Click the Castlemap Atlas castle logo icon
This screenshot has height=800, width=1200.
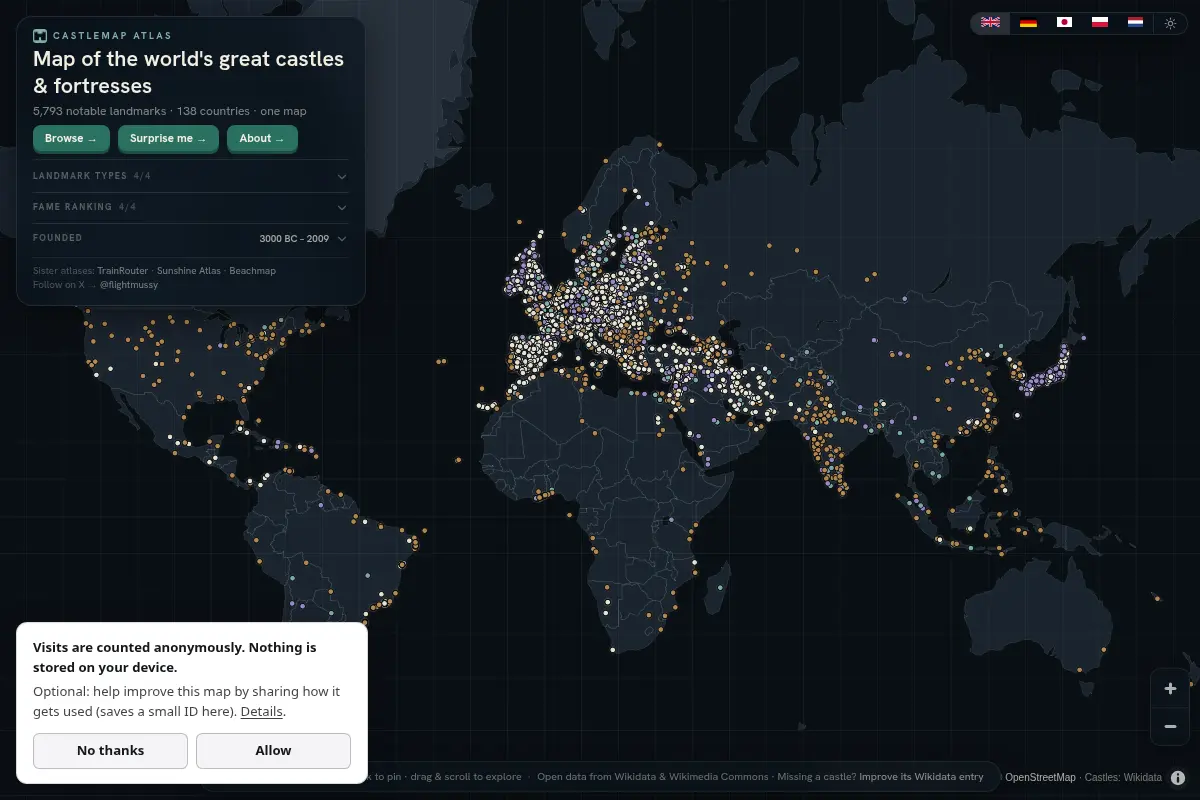pyautogui.click(x=40, y=35)
